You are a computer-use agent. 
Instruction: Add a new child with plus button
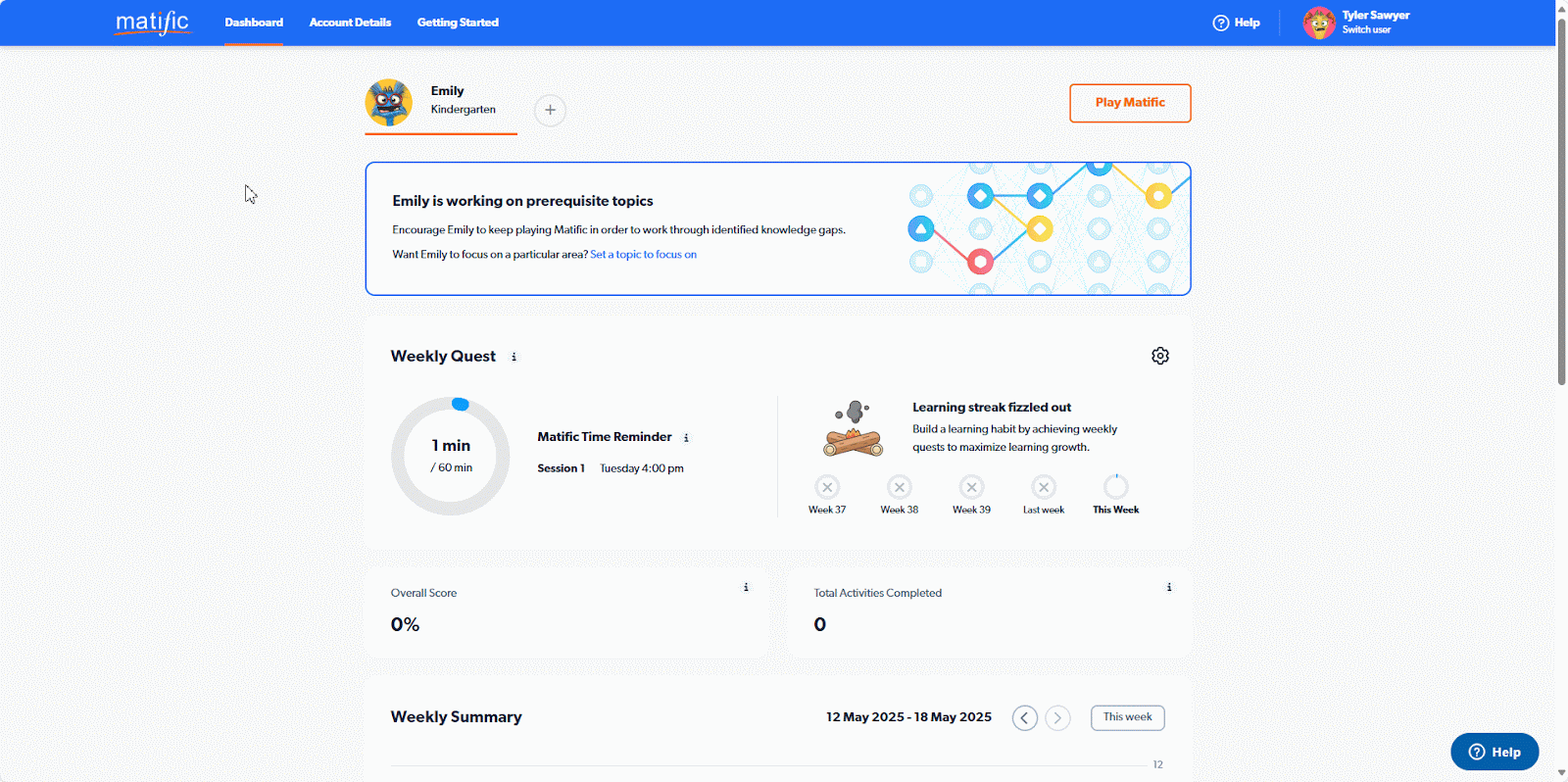coord(550,110)
